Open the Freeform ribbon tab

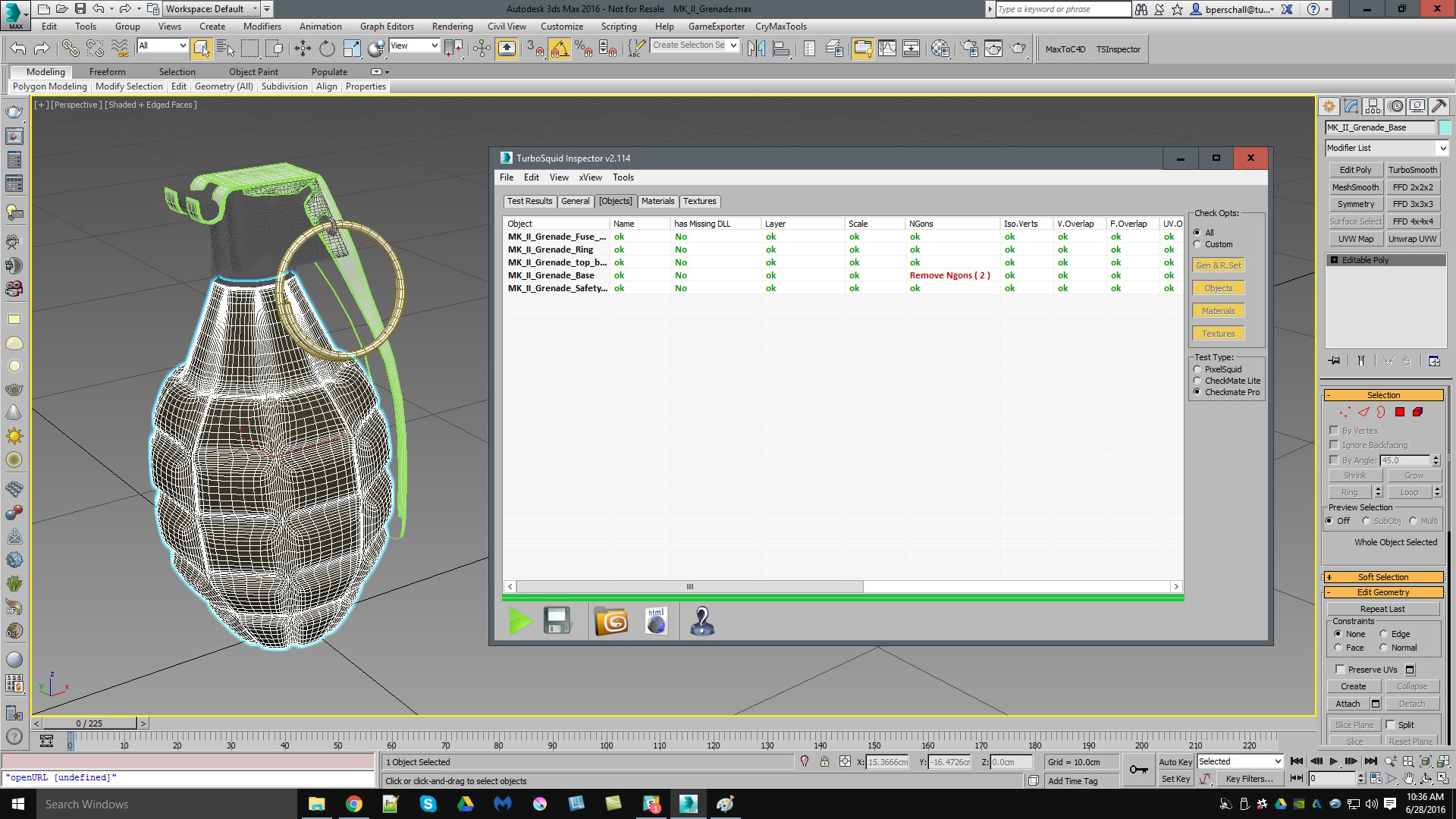pos(107,72)
